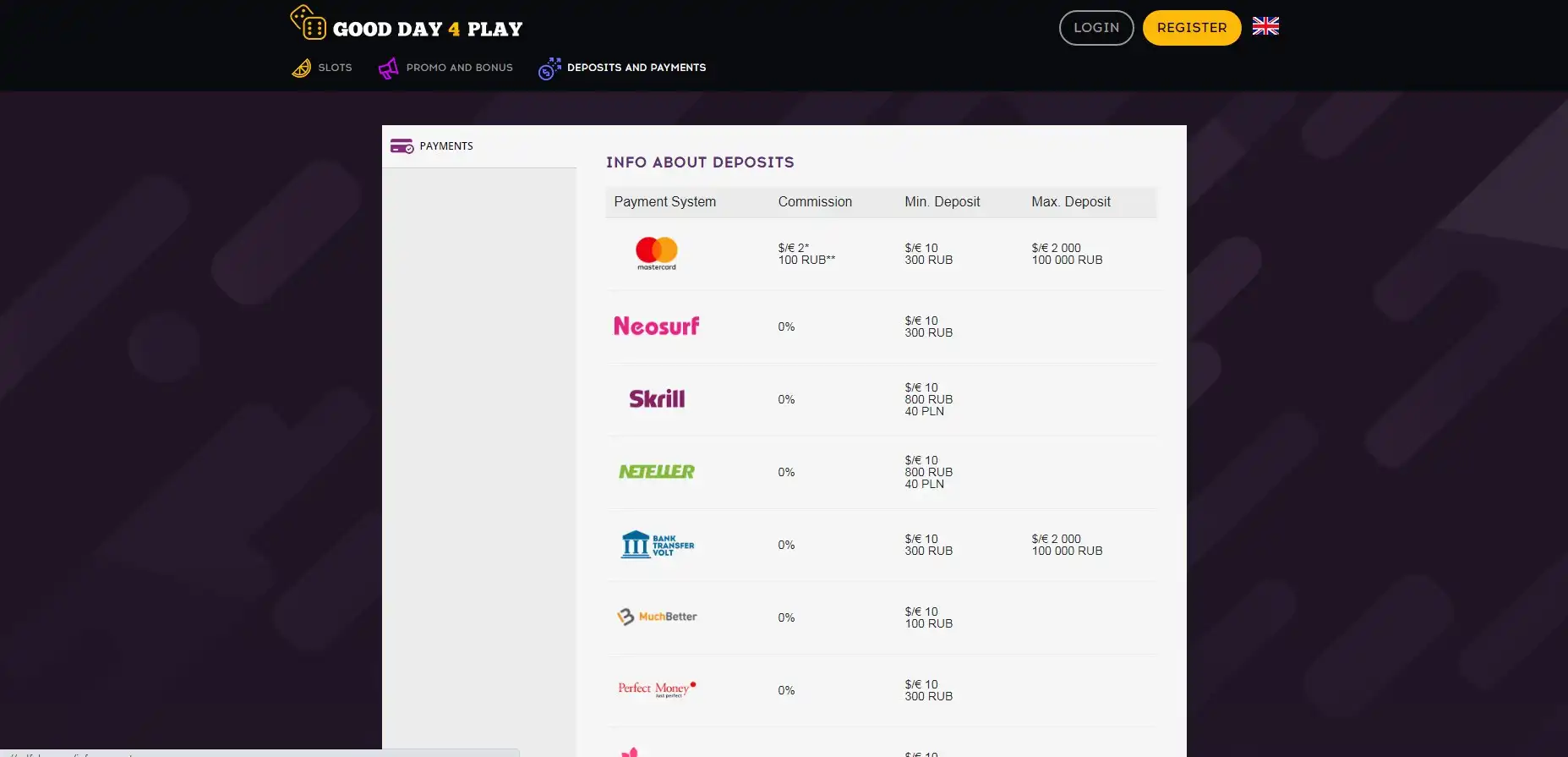Click the coin Deposits and Payments icon
The height and width of the screenshot is (757, 1568).
click(549, 69)
